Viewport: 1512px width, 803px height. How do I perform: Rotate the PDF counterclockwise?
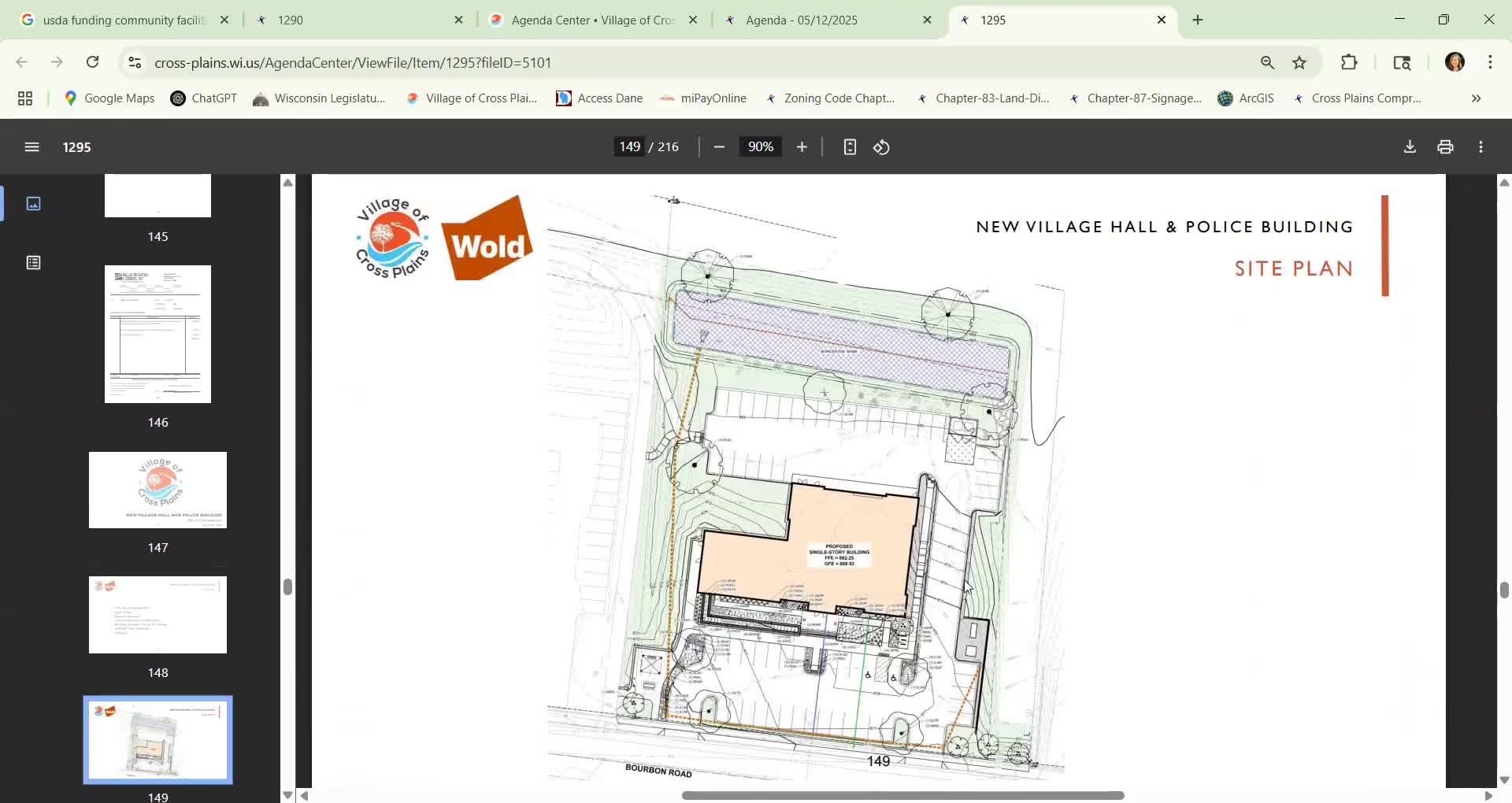tap(882, 147)
